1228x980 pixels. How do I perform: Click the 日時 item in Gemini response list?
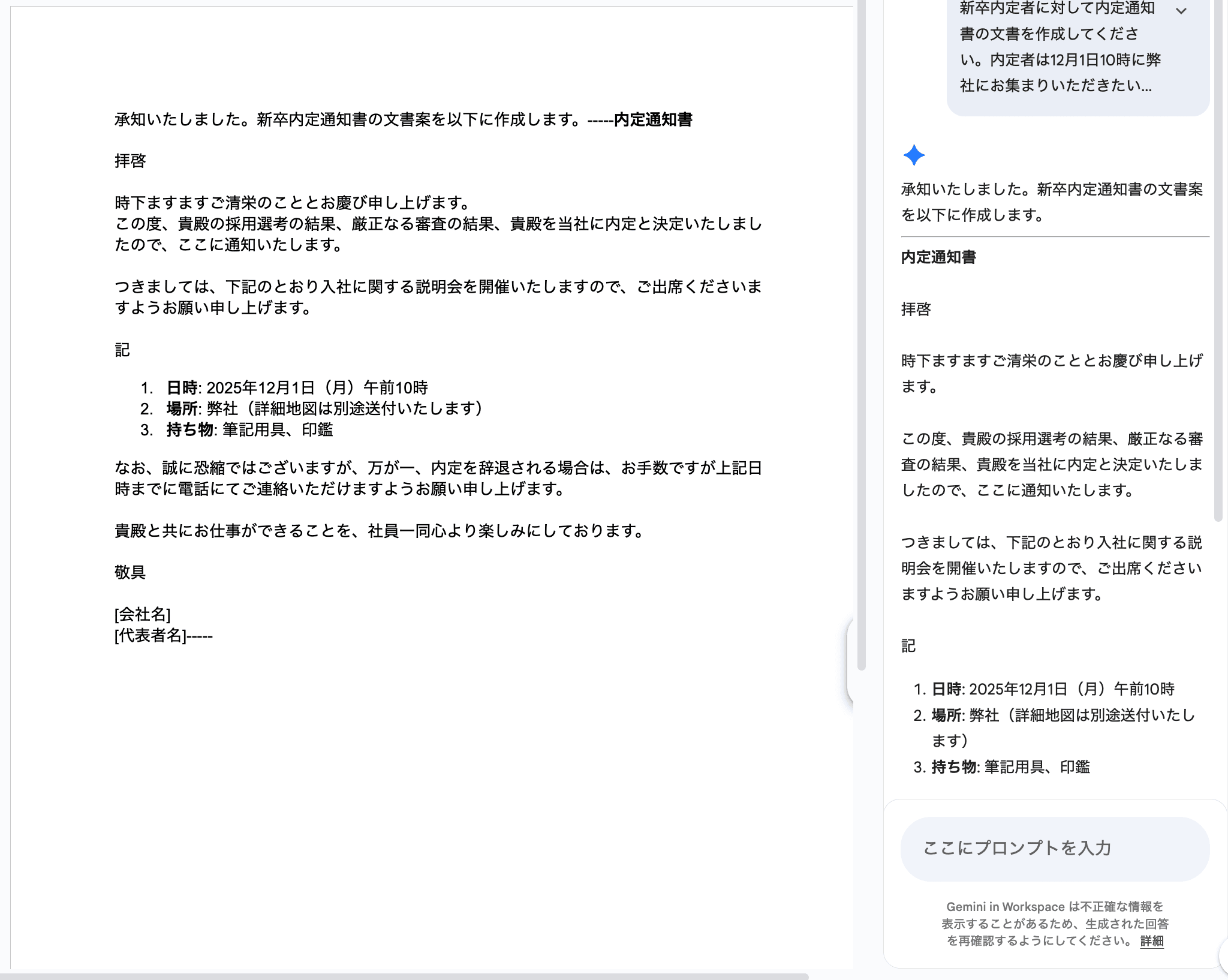1052,689
